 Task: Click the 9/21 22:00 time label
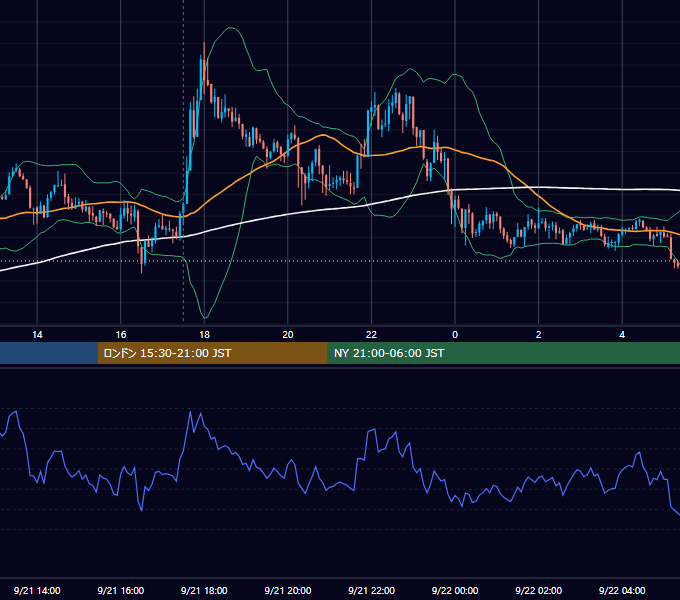pyautogui.click(x=372, y=590)
